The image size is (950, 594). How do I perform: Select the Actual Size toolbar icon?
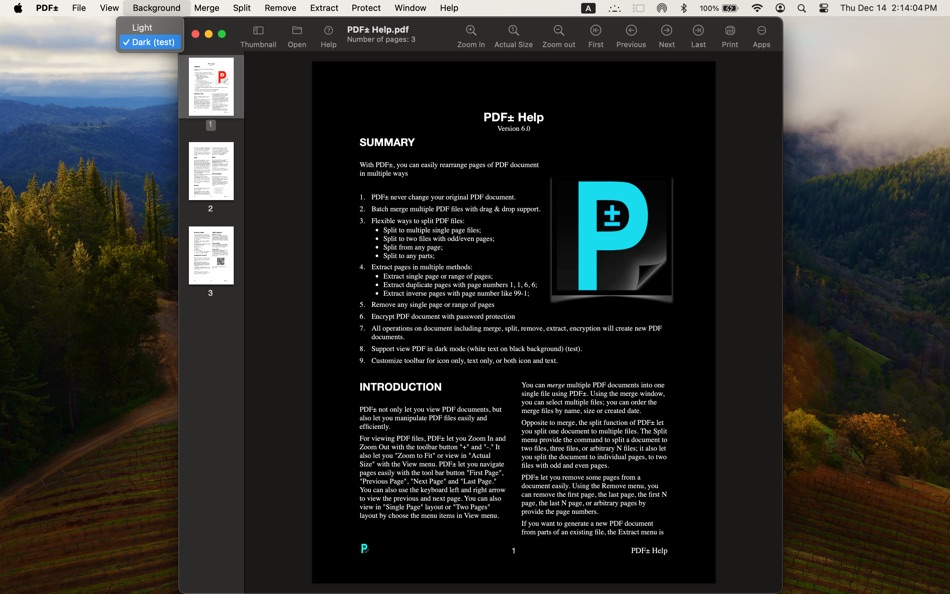(513, 30)
